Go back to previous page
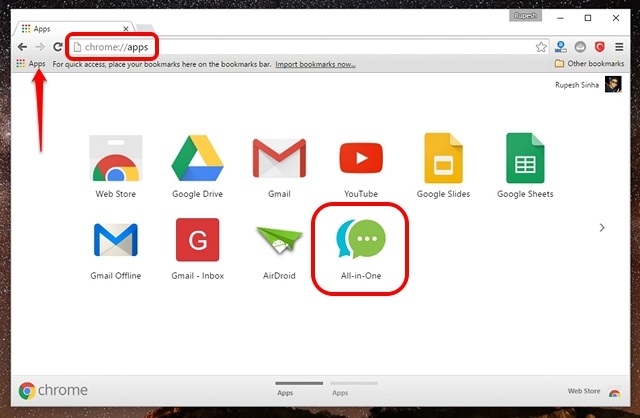Viewport: 640px width, 418px height. click(x=22, y=47)
